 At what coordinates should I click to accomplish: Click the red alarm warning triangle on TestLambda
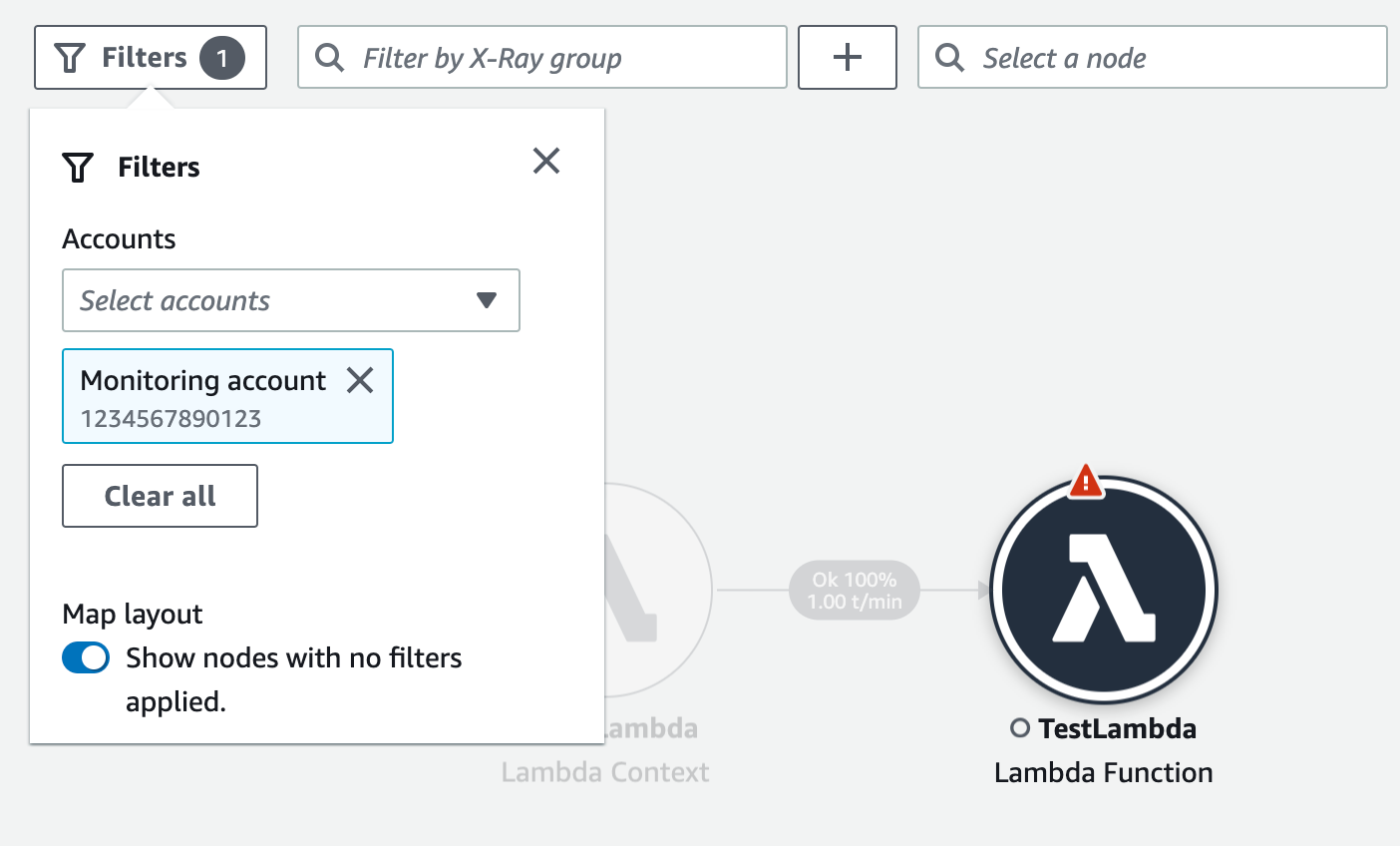(1085, 481)
